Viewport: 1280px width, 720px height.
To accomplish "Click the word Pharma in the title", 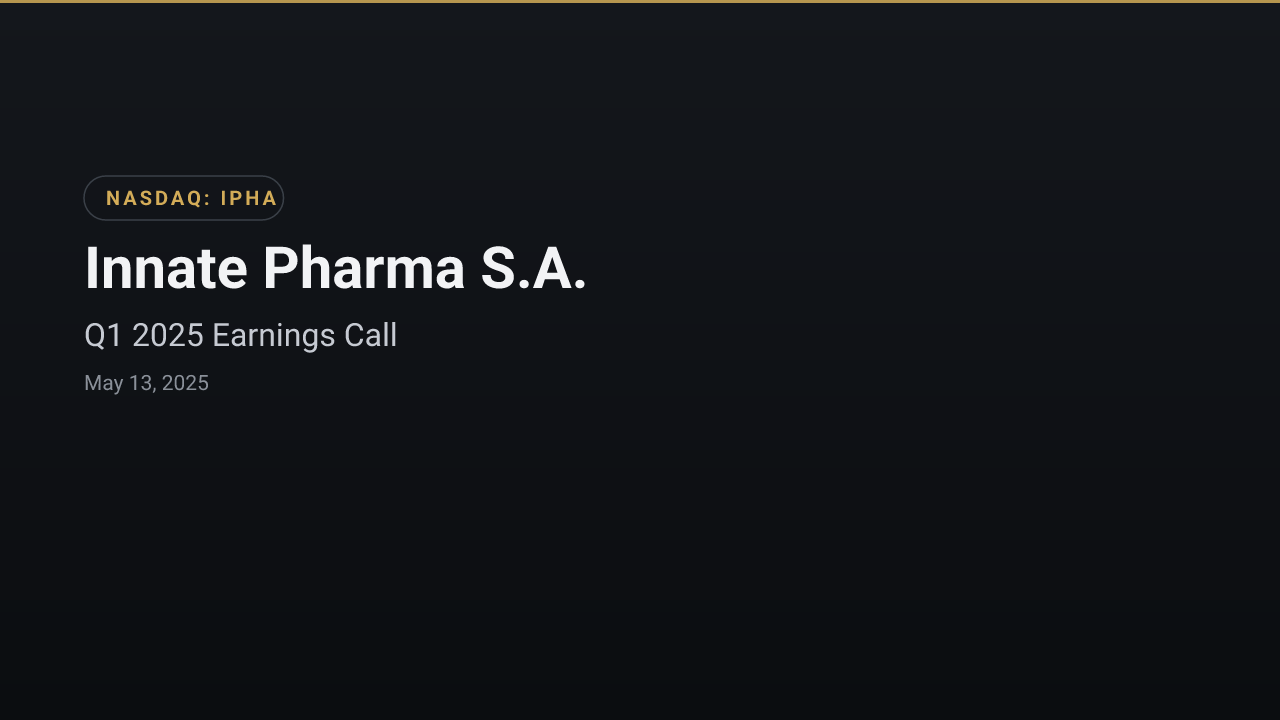I will (364, 268).
